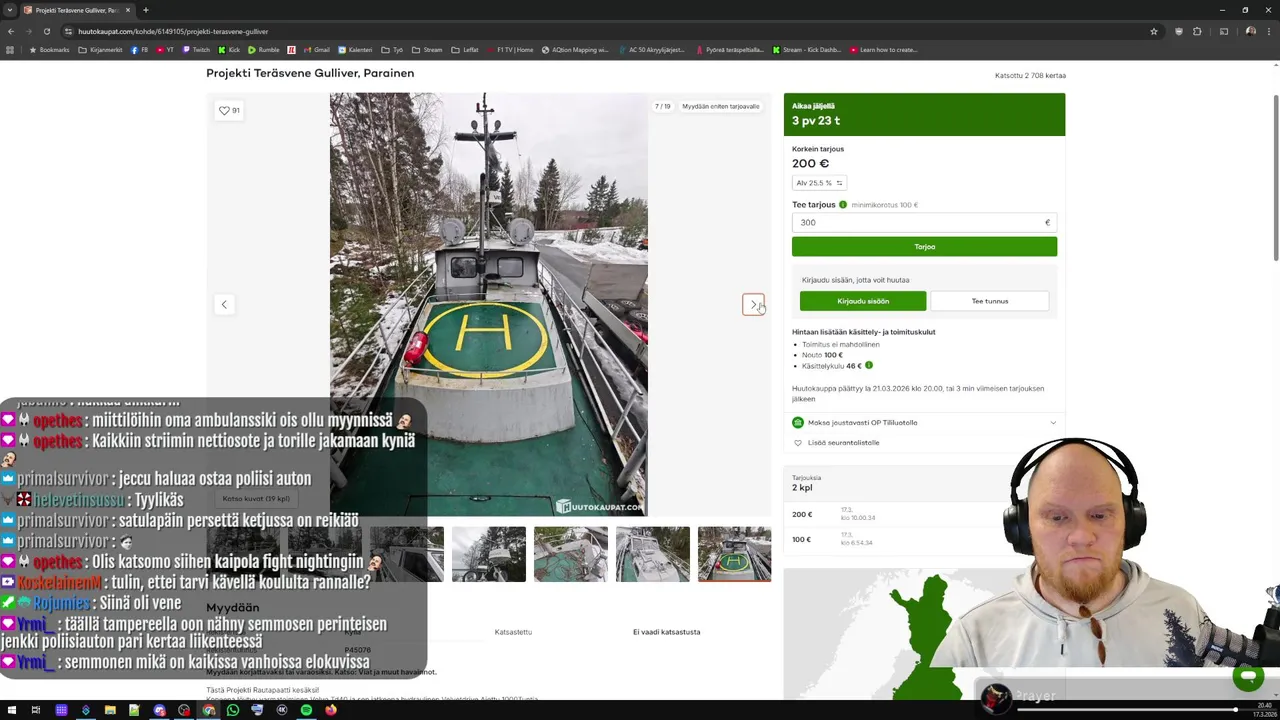Open WhatsApp from the taskbar
This screenshot has width=1280, height=720.
(x=233, y=710)
